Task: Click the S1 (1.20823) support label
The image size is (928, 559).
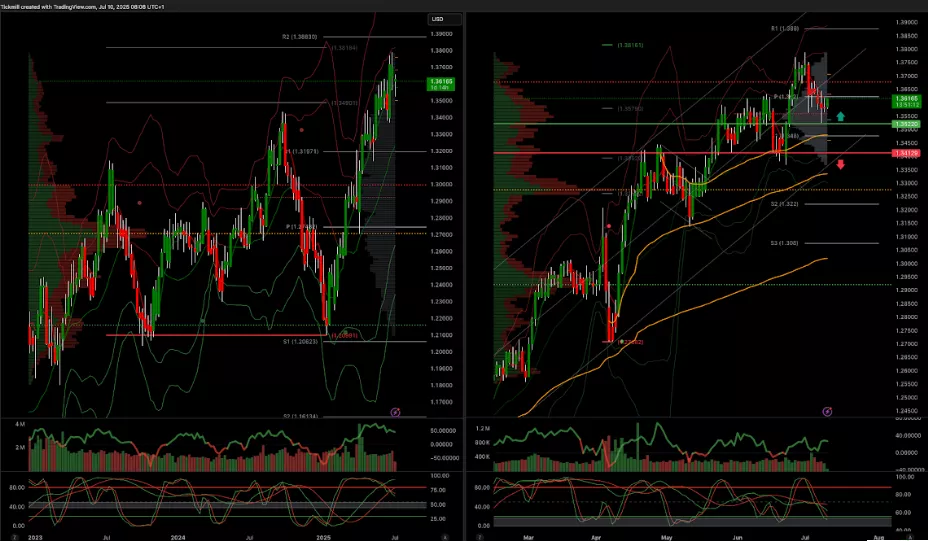Action: pos(299,342)
